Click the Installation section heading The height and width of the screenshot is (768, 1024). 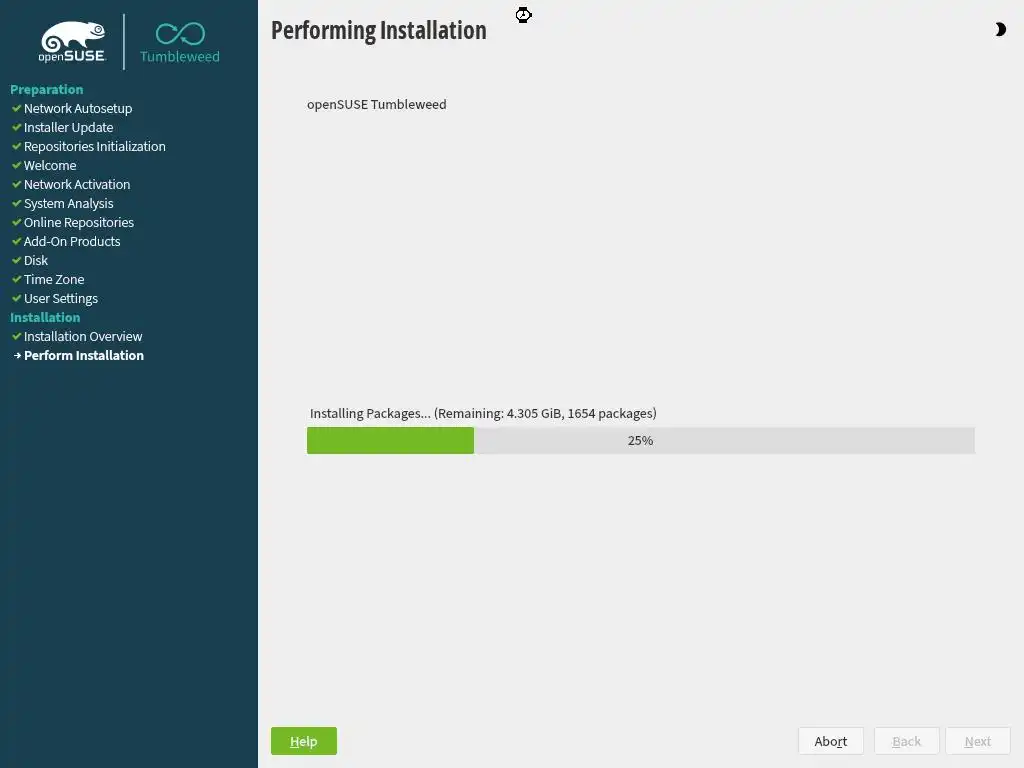45,317
